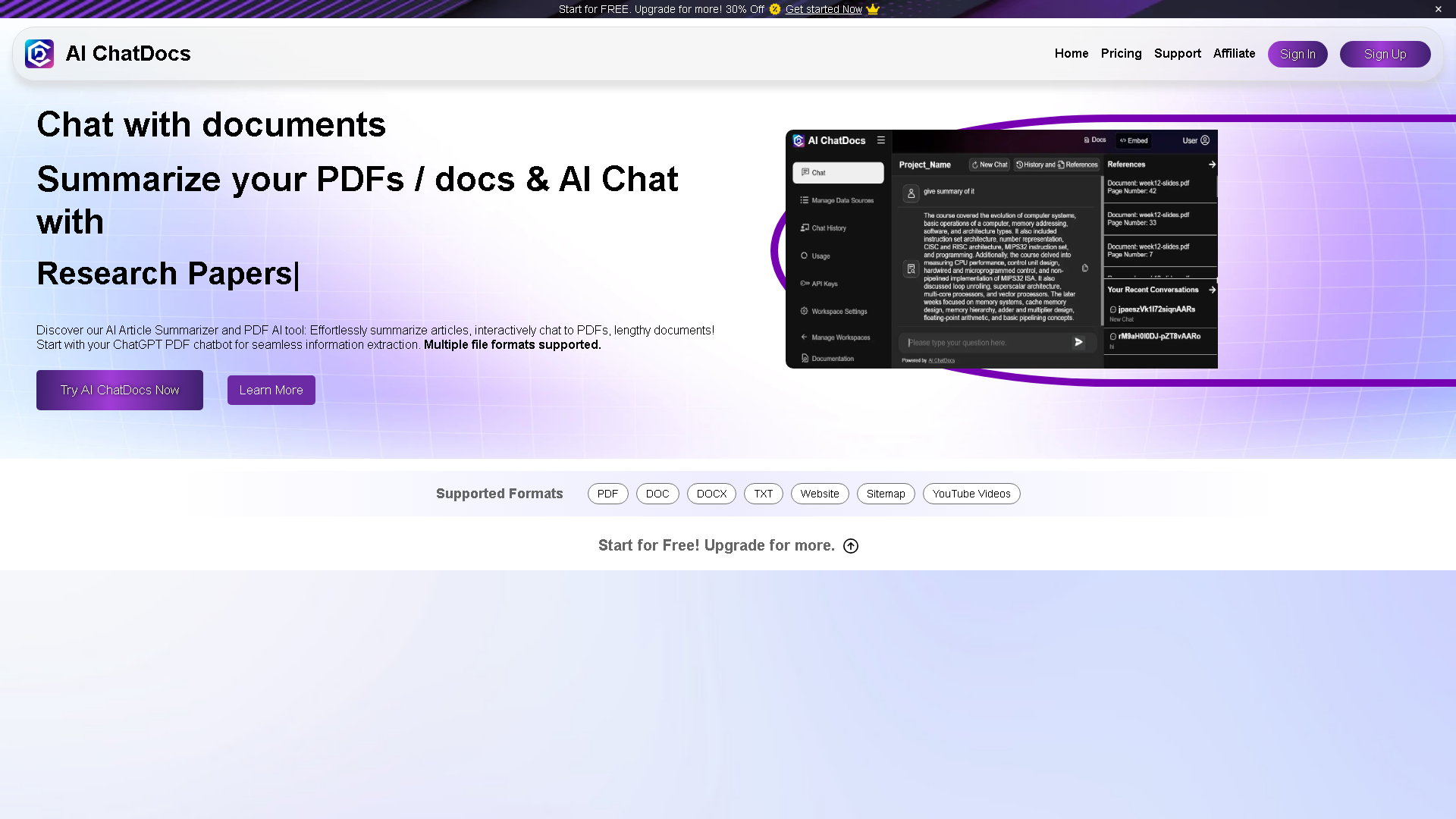Open the Pricing page
The image size is (1456, 819).
point(1121,53)
